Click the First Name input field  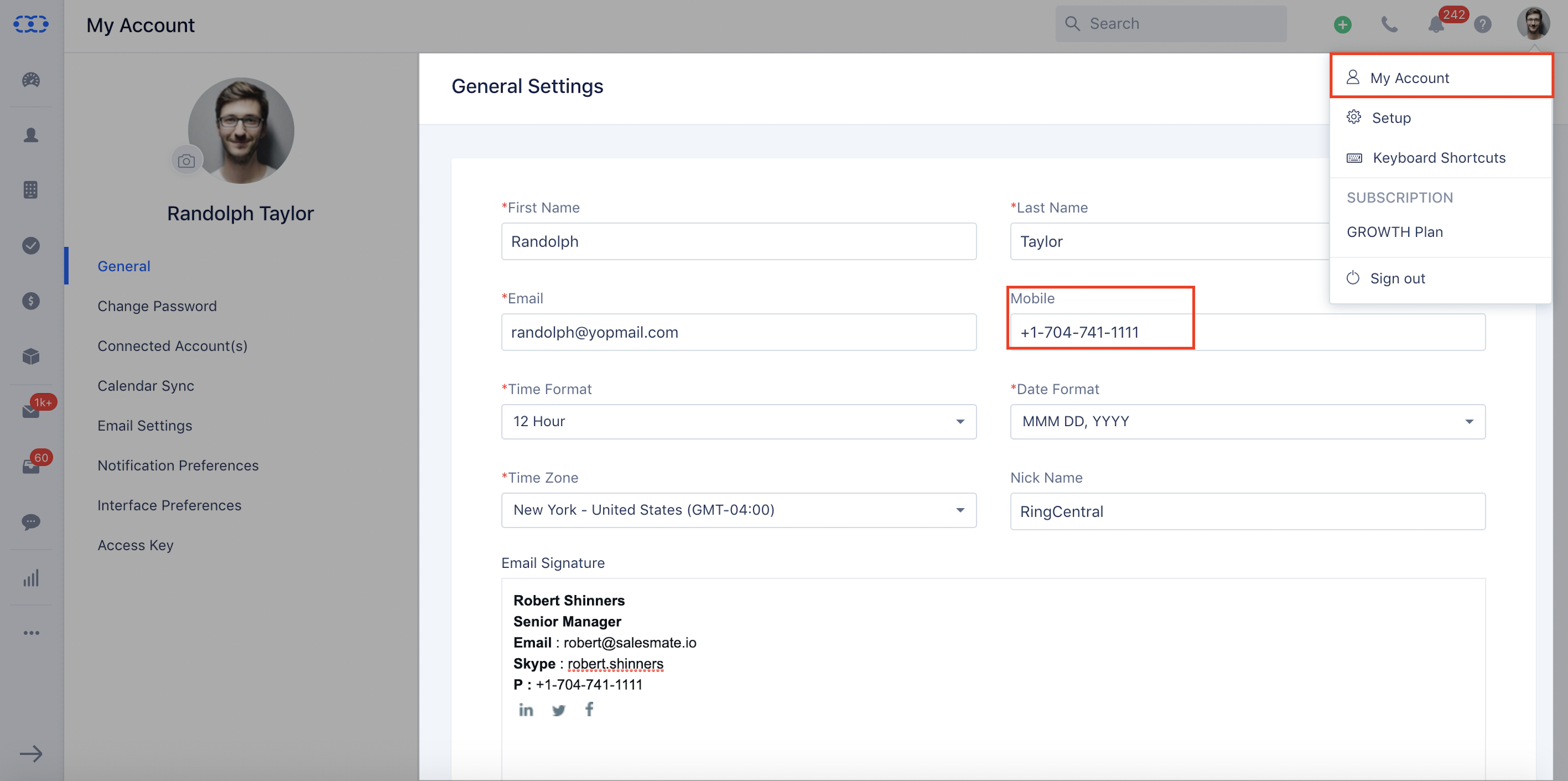[x=738, y=241]
